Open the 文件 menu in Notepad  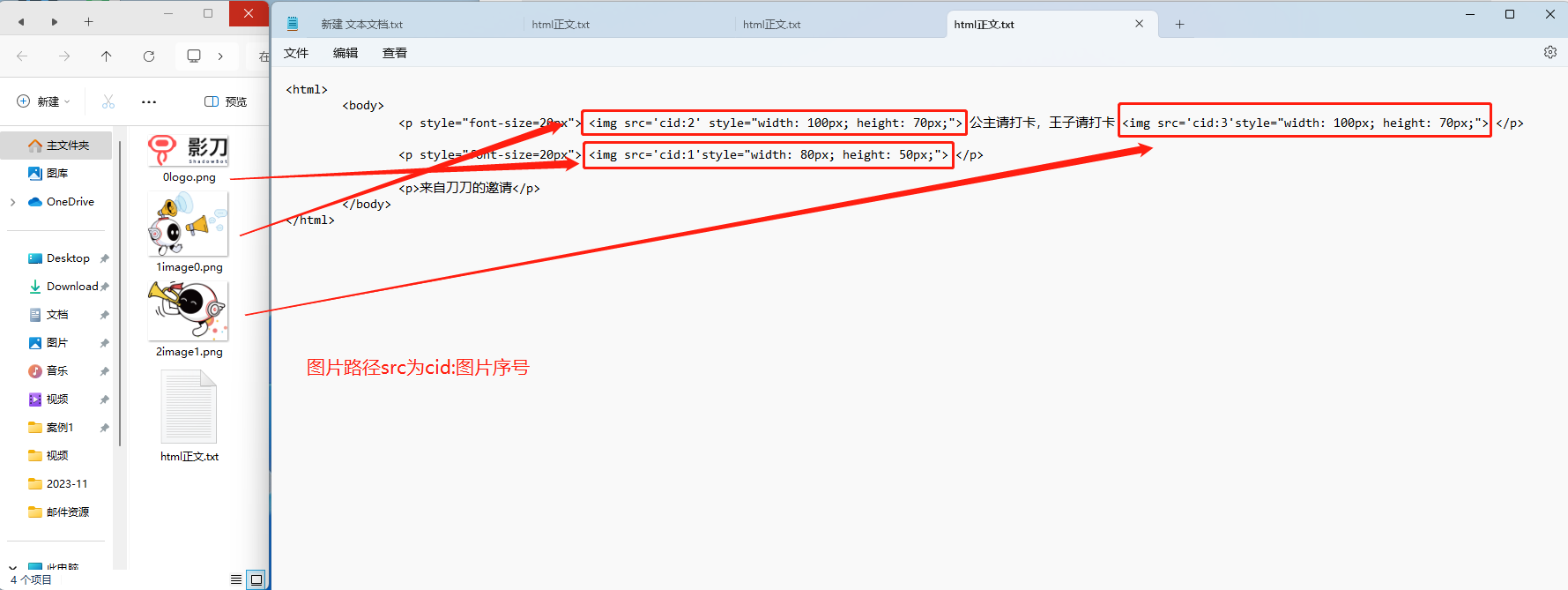pos(296,53)
